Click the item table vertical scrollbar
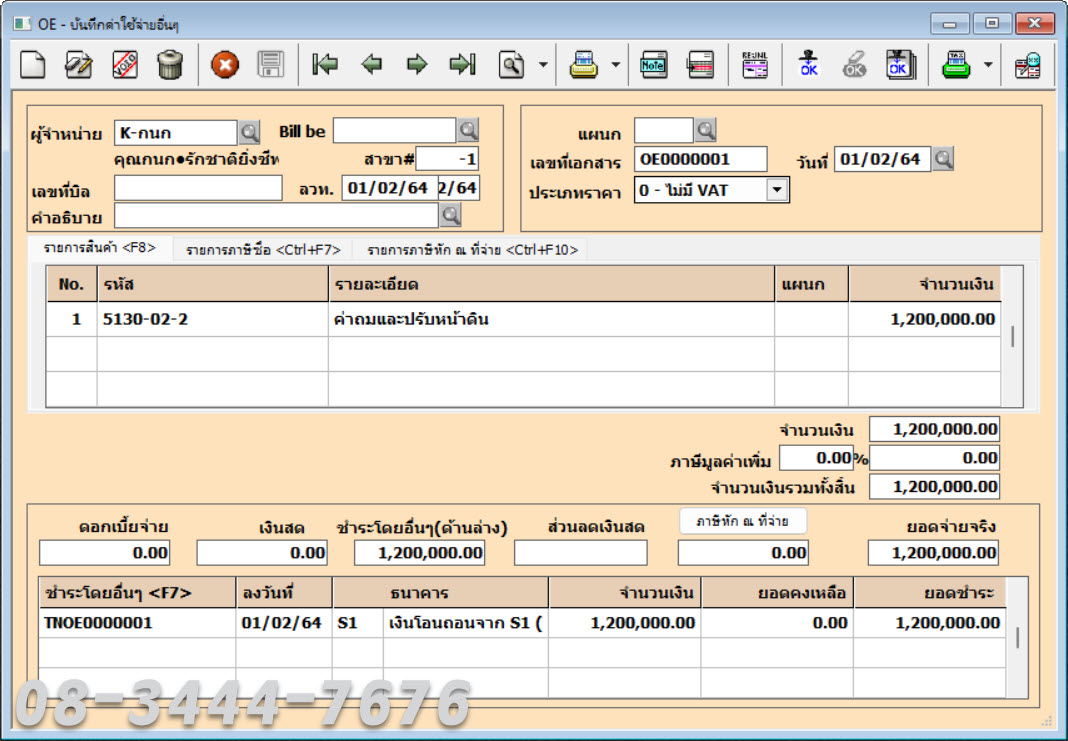The width and height of the screenshot is (1068, 741). [1012, 337]
